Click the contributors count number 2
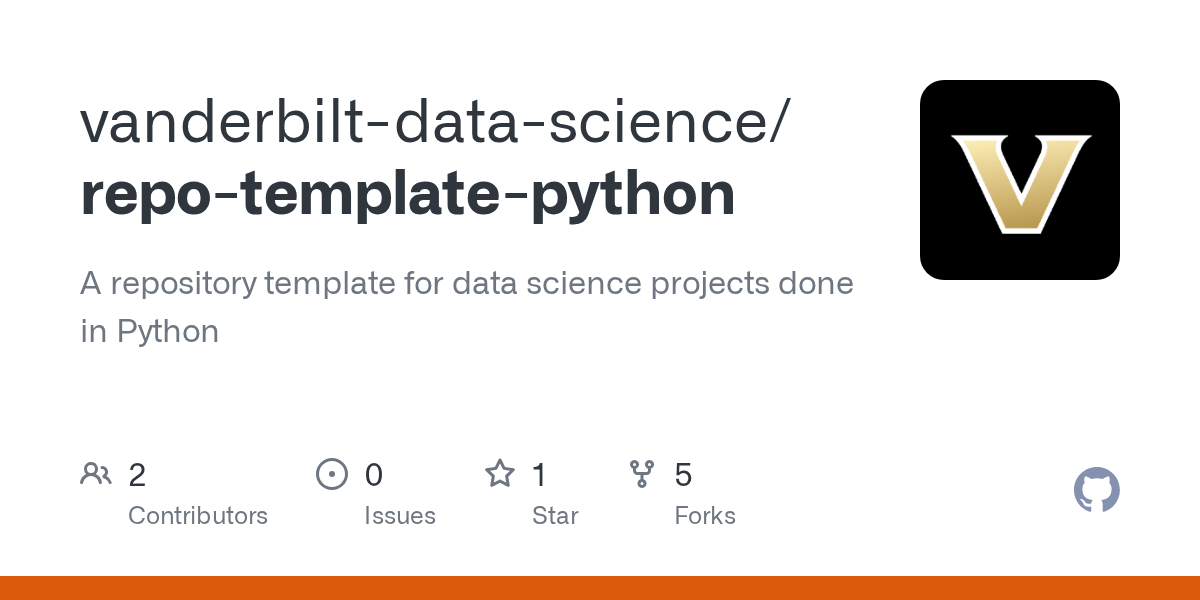The height and width of the screenshot is (600, 1200). 137,475
